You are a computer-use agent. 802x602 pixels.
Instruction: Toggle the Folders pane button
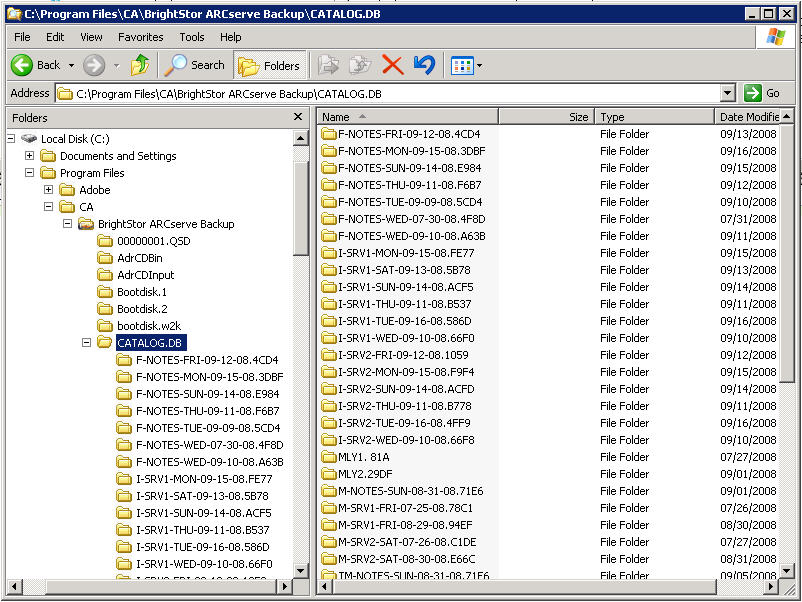point(269,65)
